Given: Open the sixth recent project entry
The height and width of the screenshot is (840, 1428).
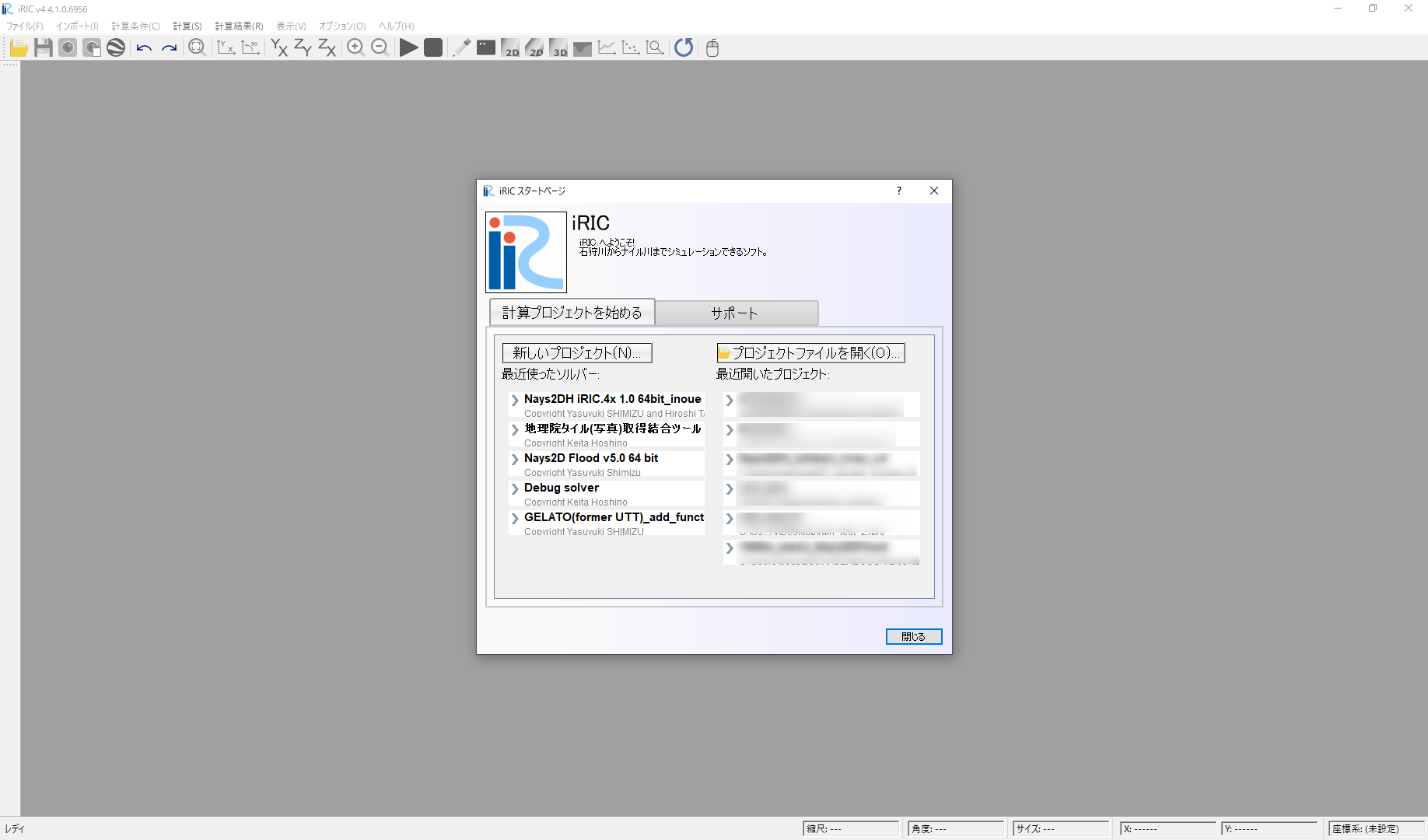Looking at the screenshot, I should [x=821, y=552].
